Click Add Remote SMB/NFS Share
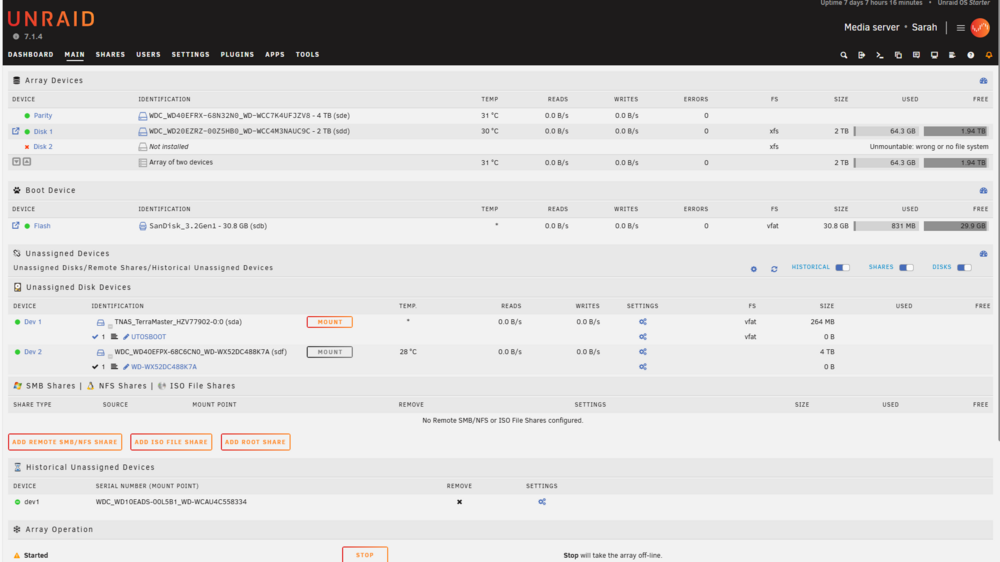Screen dimensions: 1000x562 (65, 442)
